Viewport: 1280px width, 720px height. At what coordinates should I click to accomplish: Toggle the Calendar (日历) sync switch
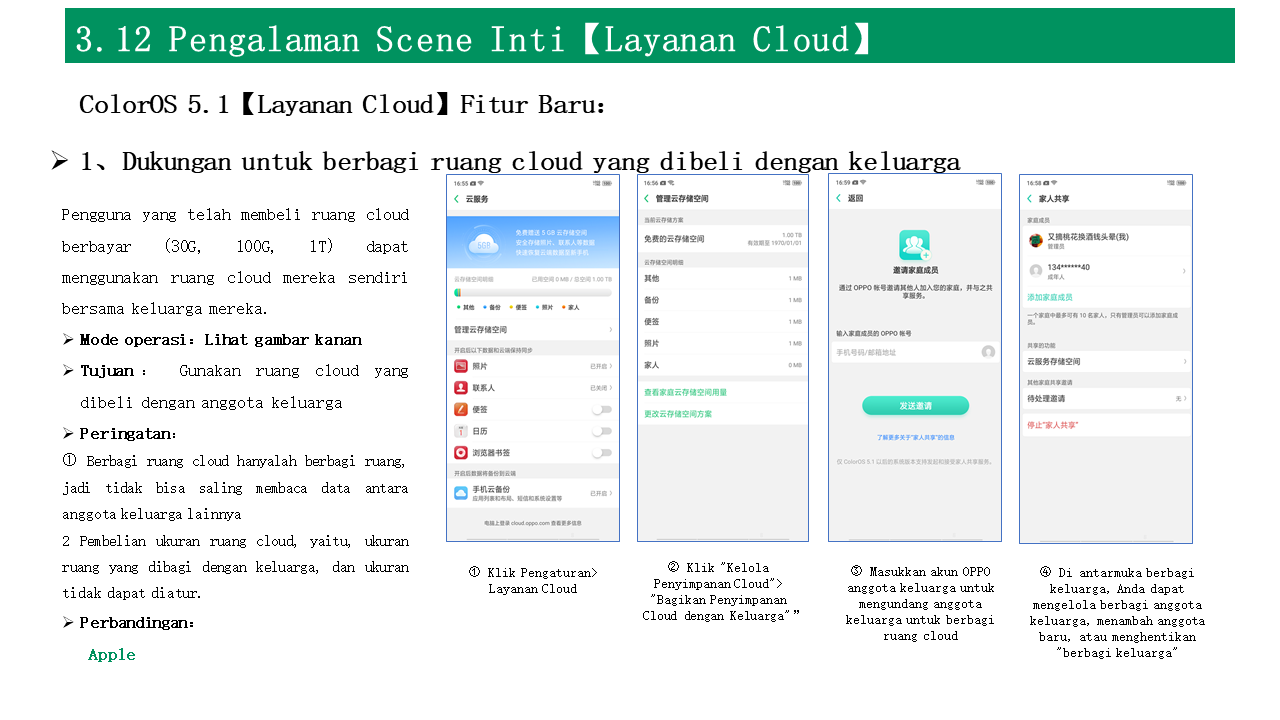[x=601, y=431]
